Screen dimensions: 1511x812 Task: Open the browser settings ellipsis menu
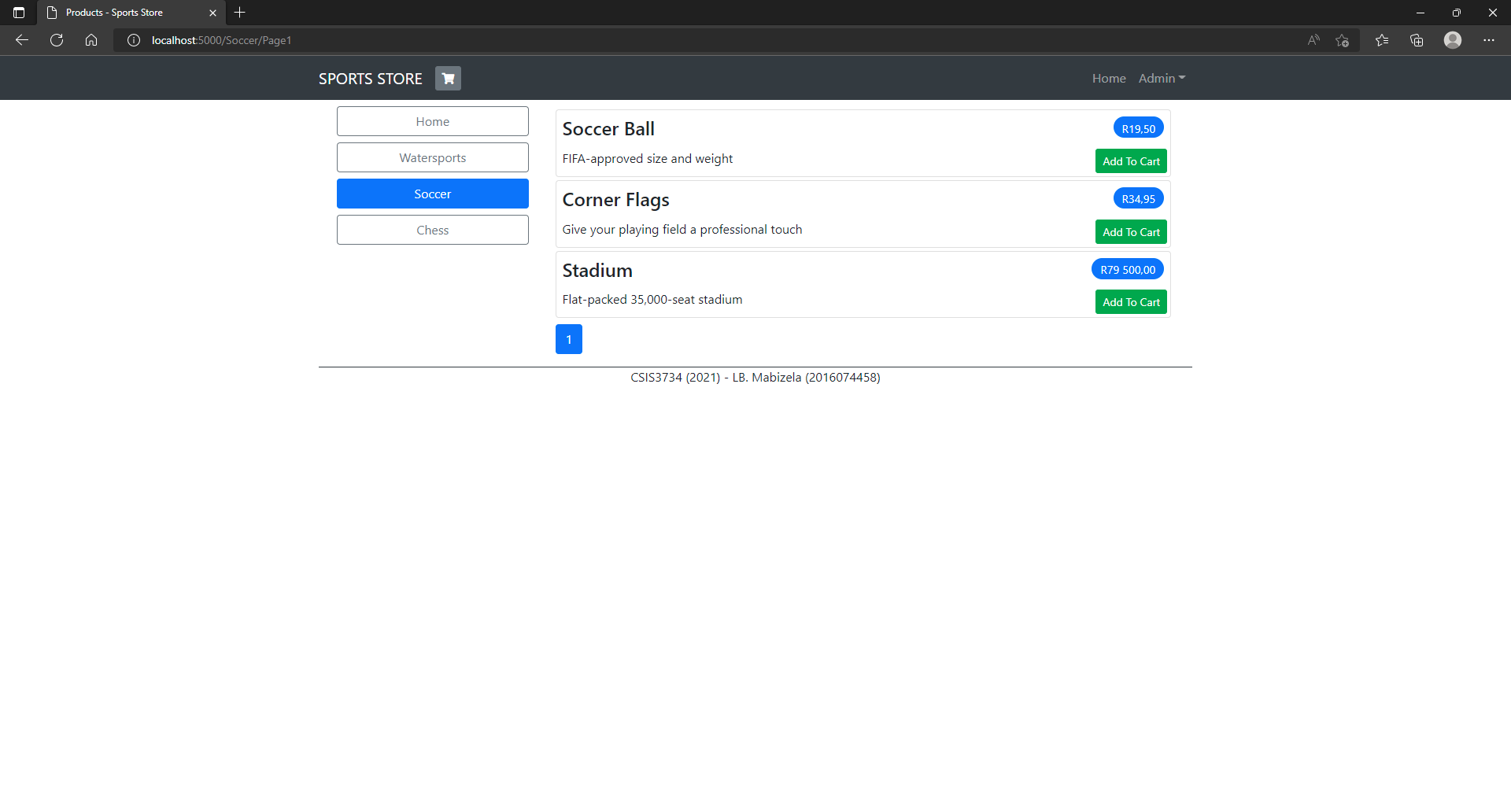(x=1489, y=40)
